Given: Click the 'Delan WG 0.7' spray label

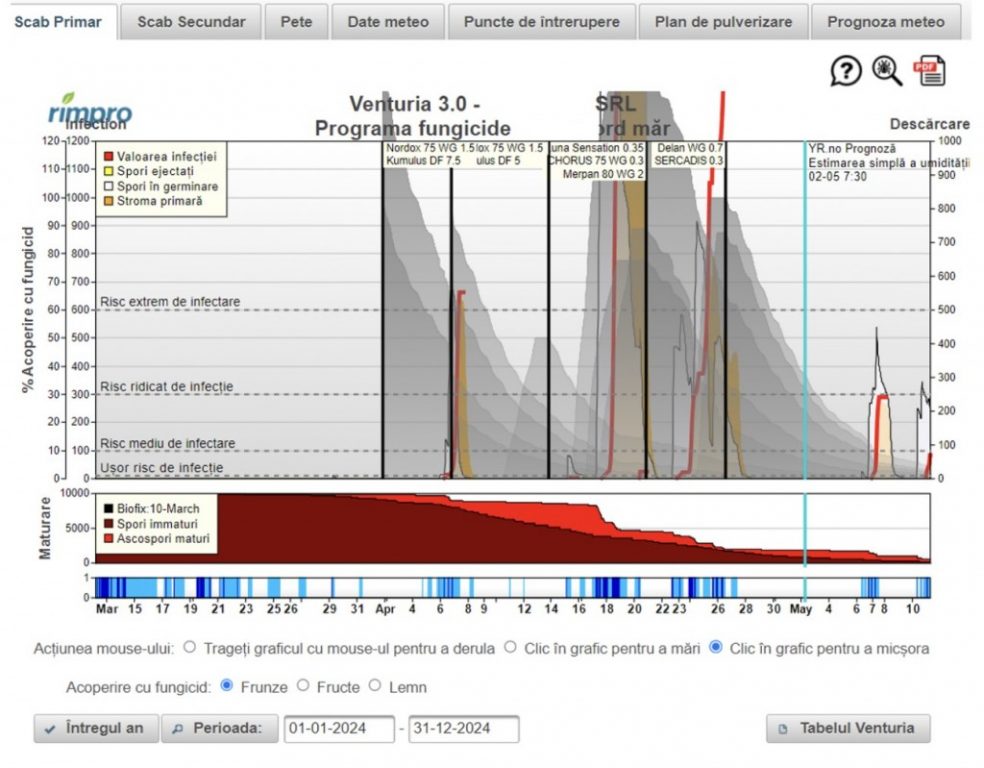Looking at the screenshot, I should click(690, 148).
